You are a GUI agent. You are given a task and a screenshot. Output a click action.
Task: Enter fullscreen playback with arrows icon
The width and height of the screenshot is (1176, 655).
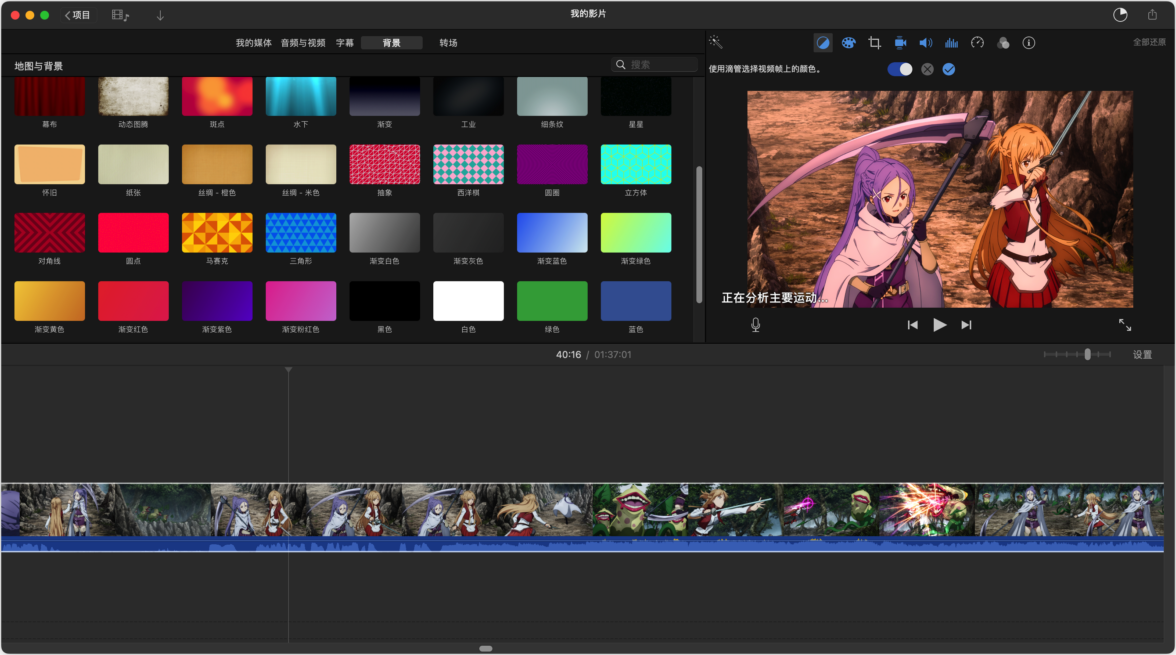1125,325
